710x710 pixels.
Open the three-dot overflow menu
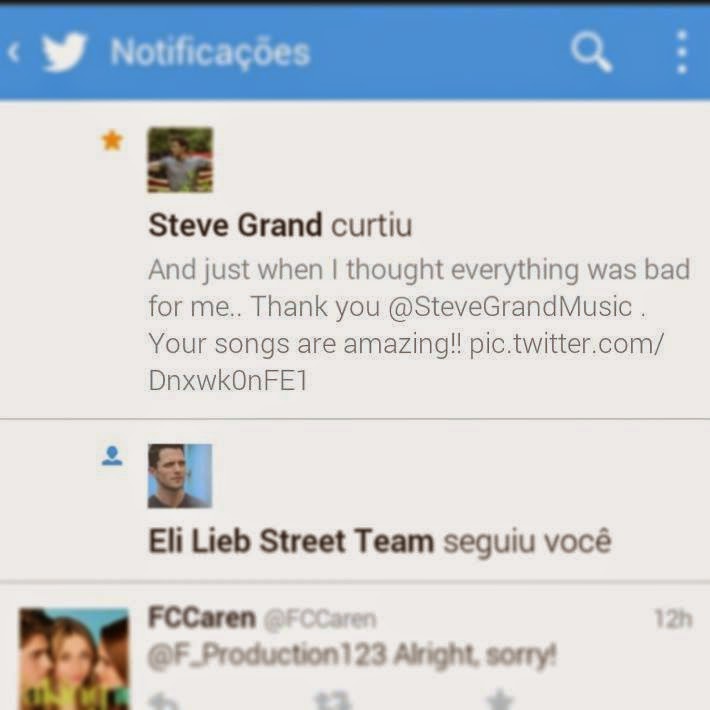(x=682, y=52)
